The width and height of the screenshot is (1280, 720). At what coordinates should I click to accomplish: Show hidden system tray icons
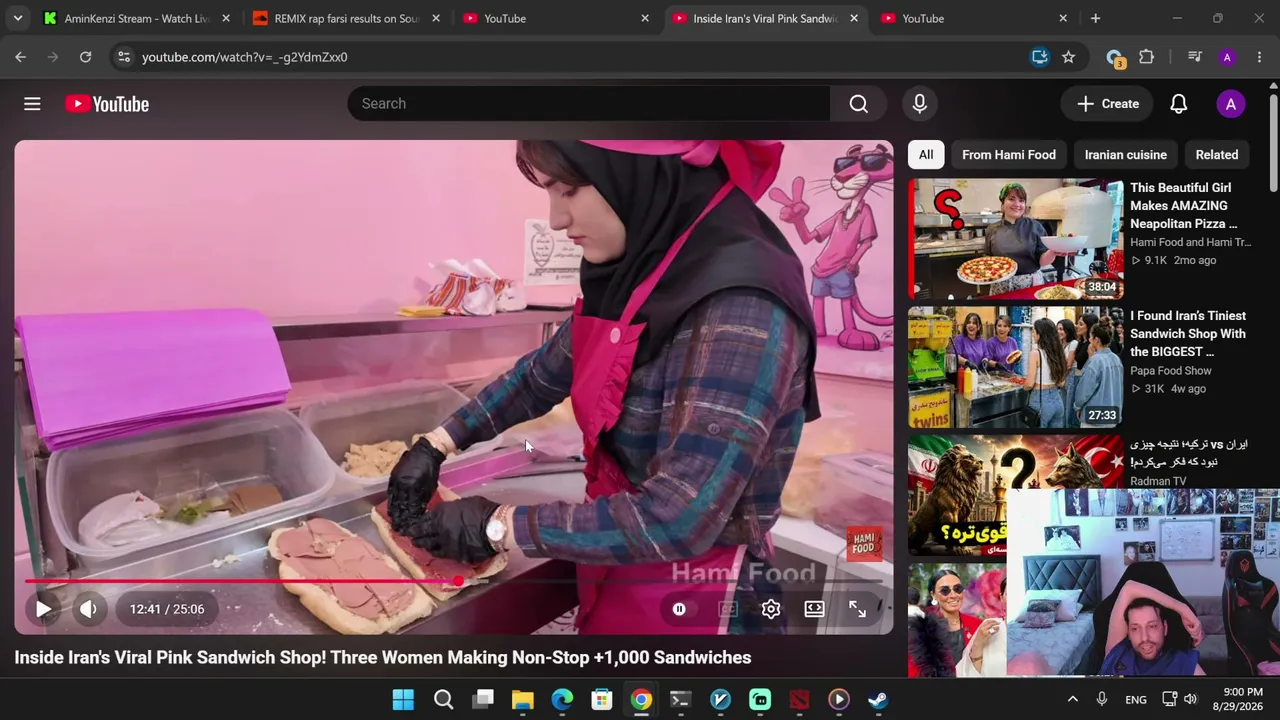[1072, 700]
